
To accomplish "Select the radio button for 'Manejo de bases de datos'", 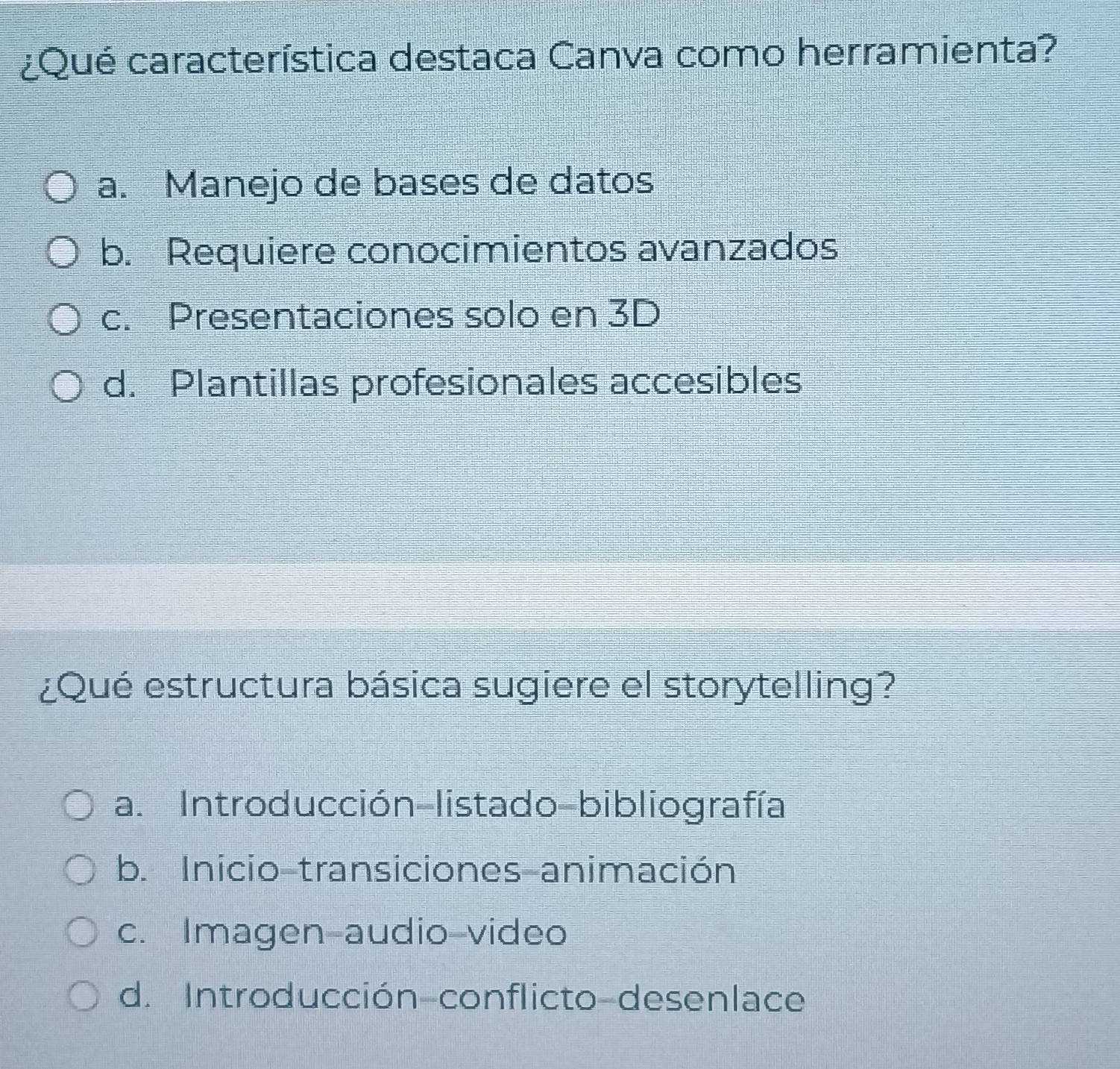I will pyautogui.click(x=62, y=188).
